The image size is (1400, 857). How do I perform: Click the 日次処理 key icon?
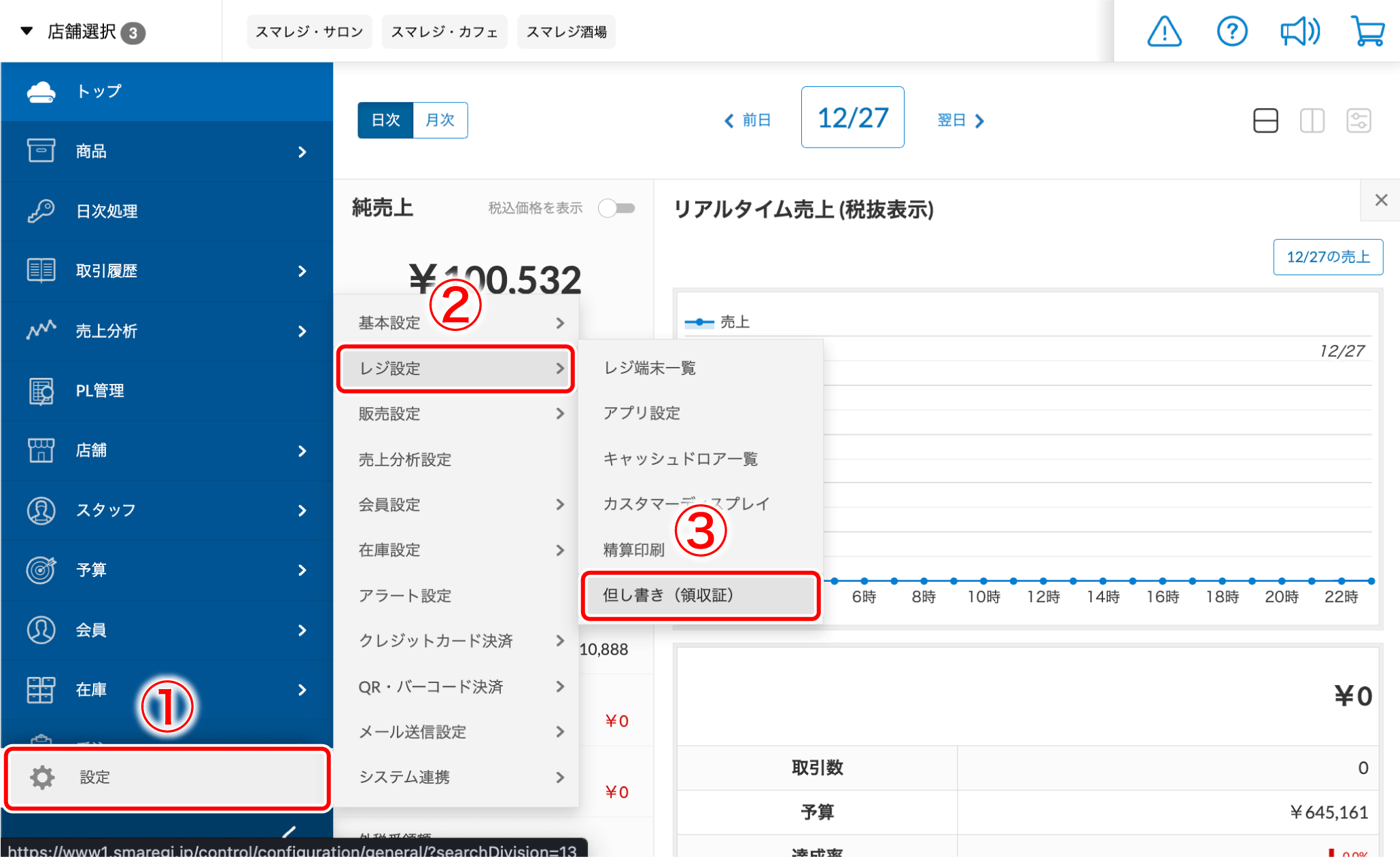[x=41, y=211]
